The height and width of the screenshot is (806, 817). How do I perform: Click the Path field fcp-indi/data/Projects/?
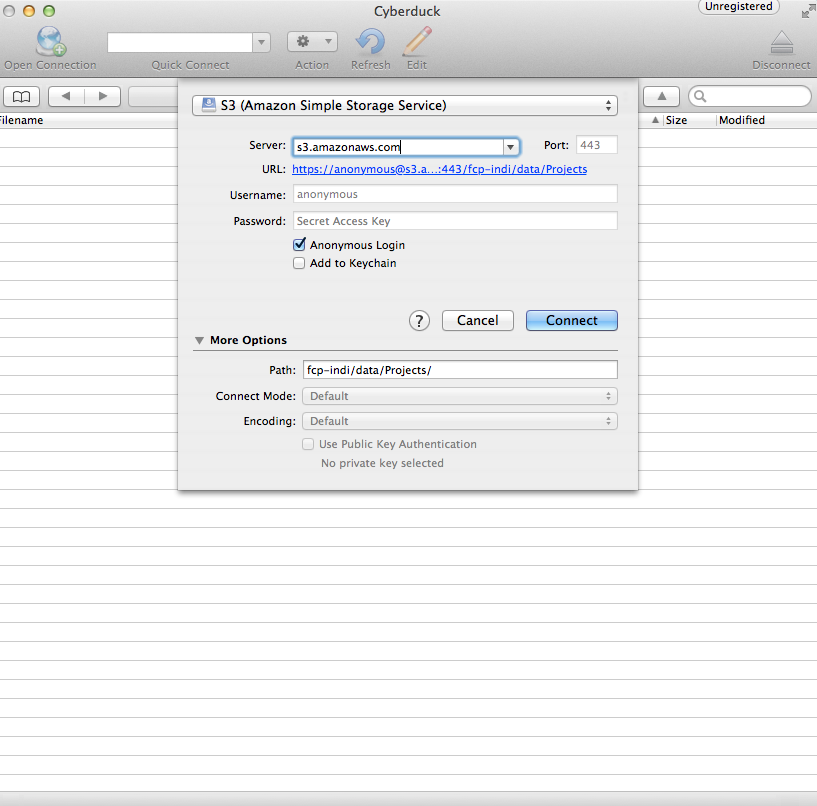pyautogui.click(x=460, y=370)
